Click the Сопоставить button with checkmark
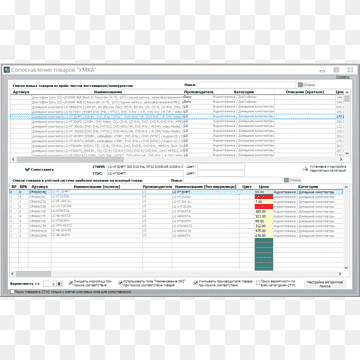Image resolution: width=360 pixels, height=360 pixels. [39, 169]
